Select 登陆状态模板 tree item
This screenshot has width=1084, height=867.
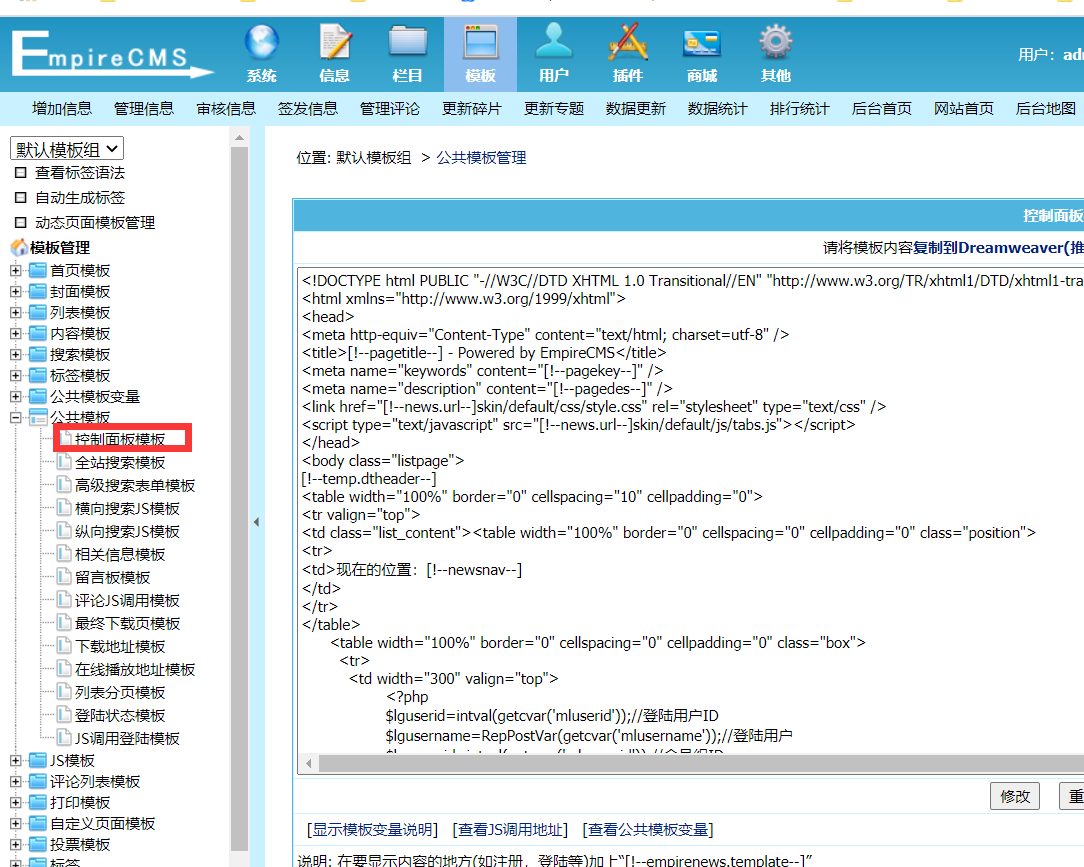(120, 715)
